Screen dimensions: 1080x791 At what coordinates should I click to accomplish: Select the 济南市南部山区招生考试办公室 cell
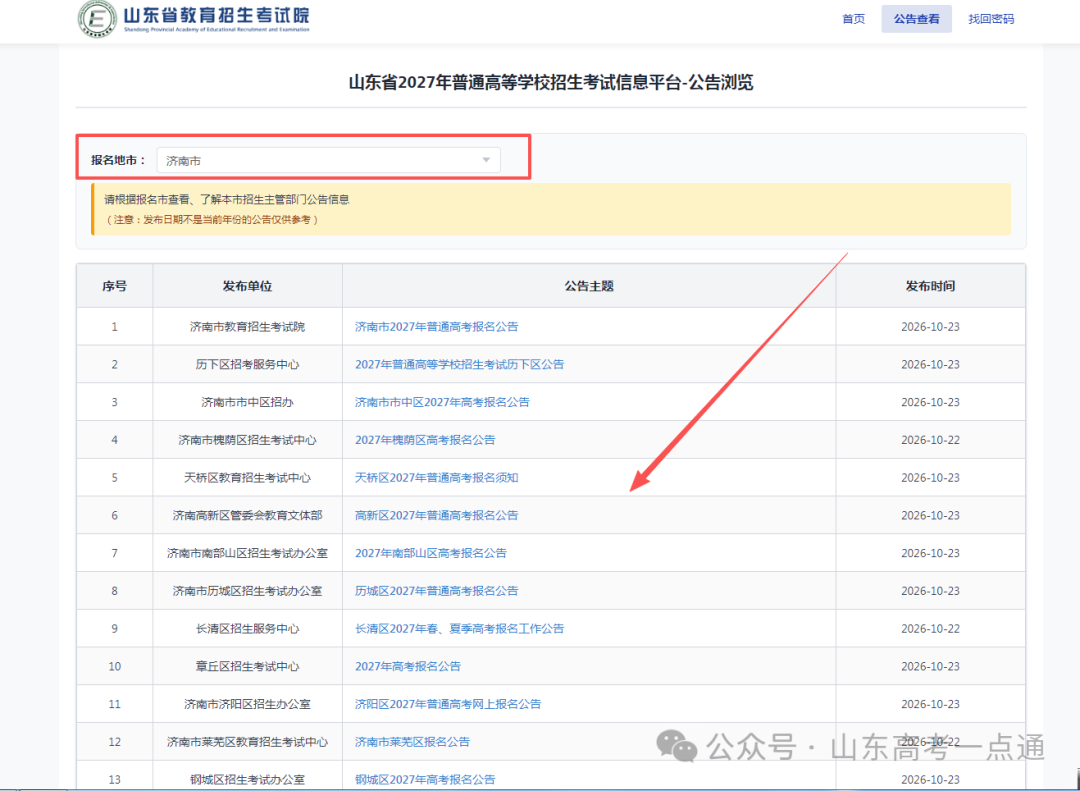tap(247, 553)
